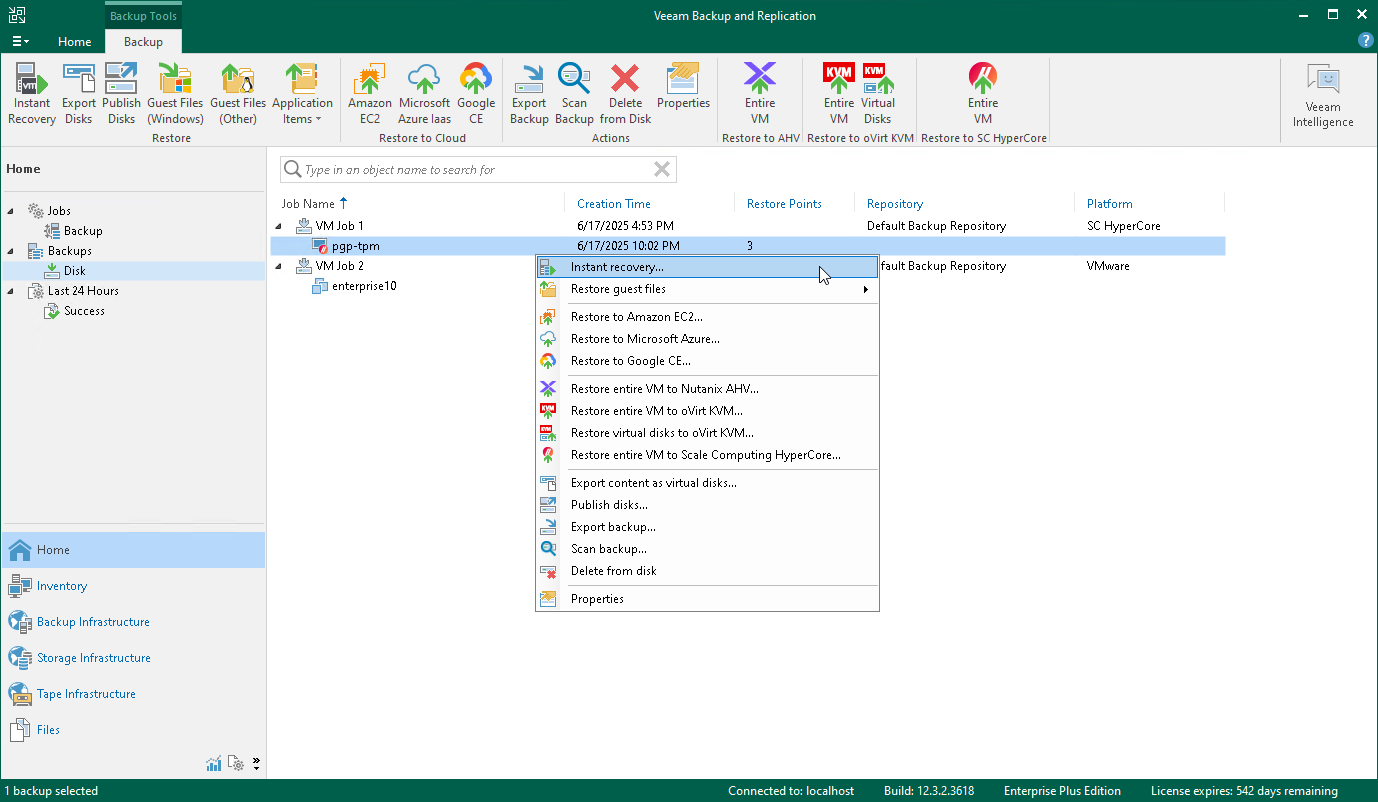Image resolution: width=1378 pixels, height=802 pixels.
Task: Choose Export backup from context menu
Action: pyautogui.click(x=707, y=527)
